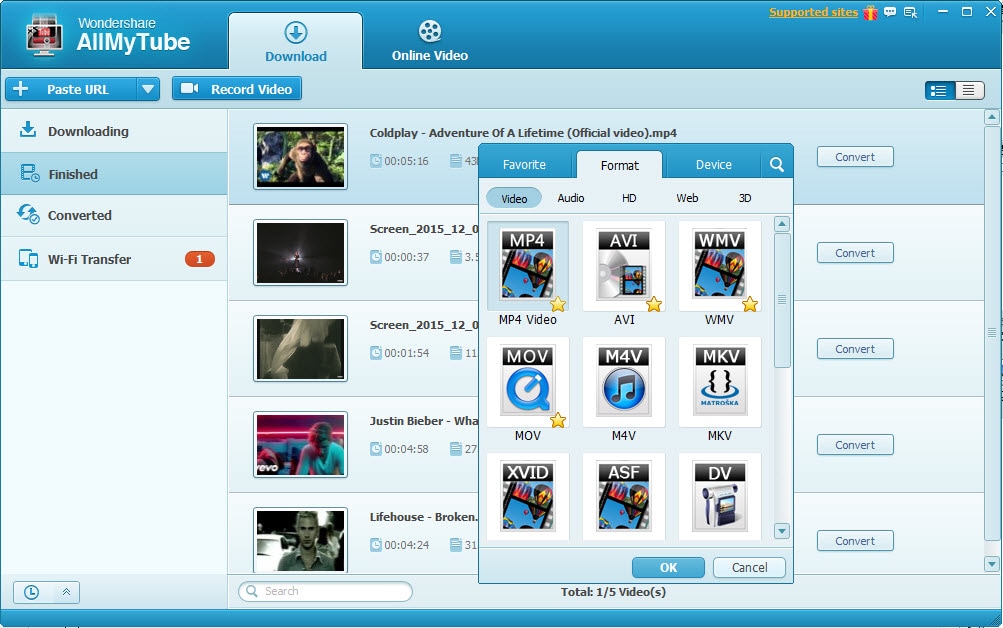Viewport: 1003px width, 628px height.
Task: Open the Online Video tab
Action: [x=430, y=42]
